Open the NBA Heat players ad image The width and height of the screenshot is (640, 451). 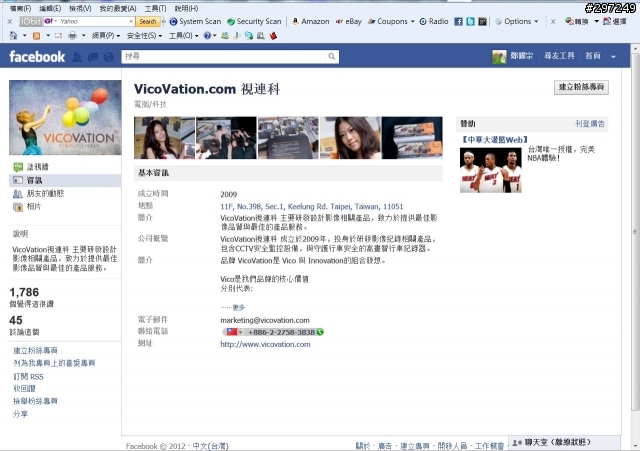point(491,170)
